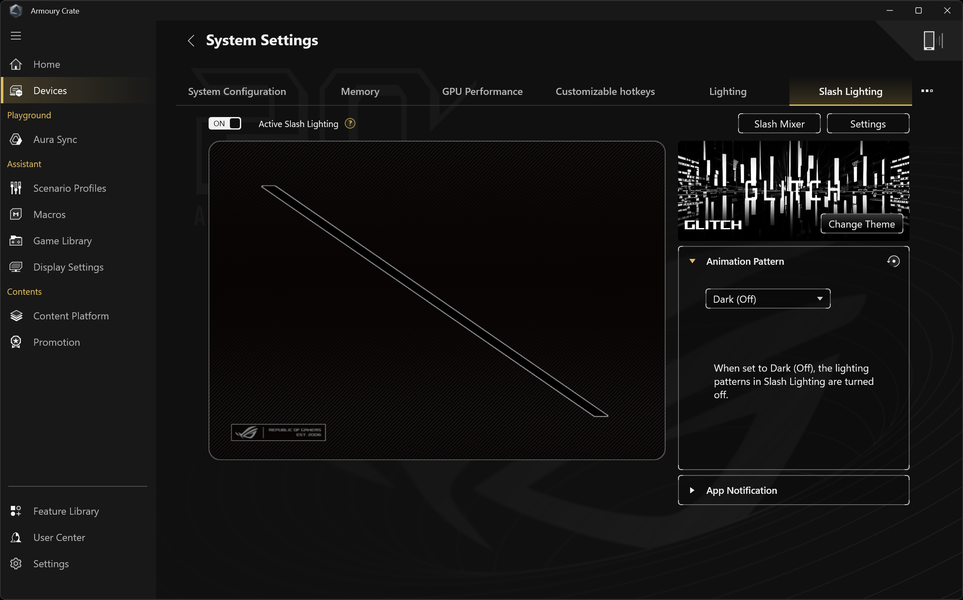963x600 pixels.
Task: Click the Content Platform icon
Action: pos(16,316)
